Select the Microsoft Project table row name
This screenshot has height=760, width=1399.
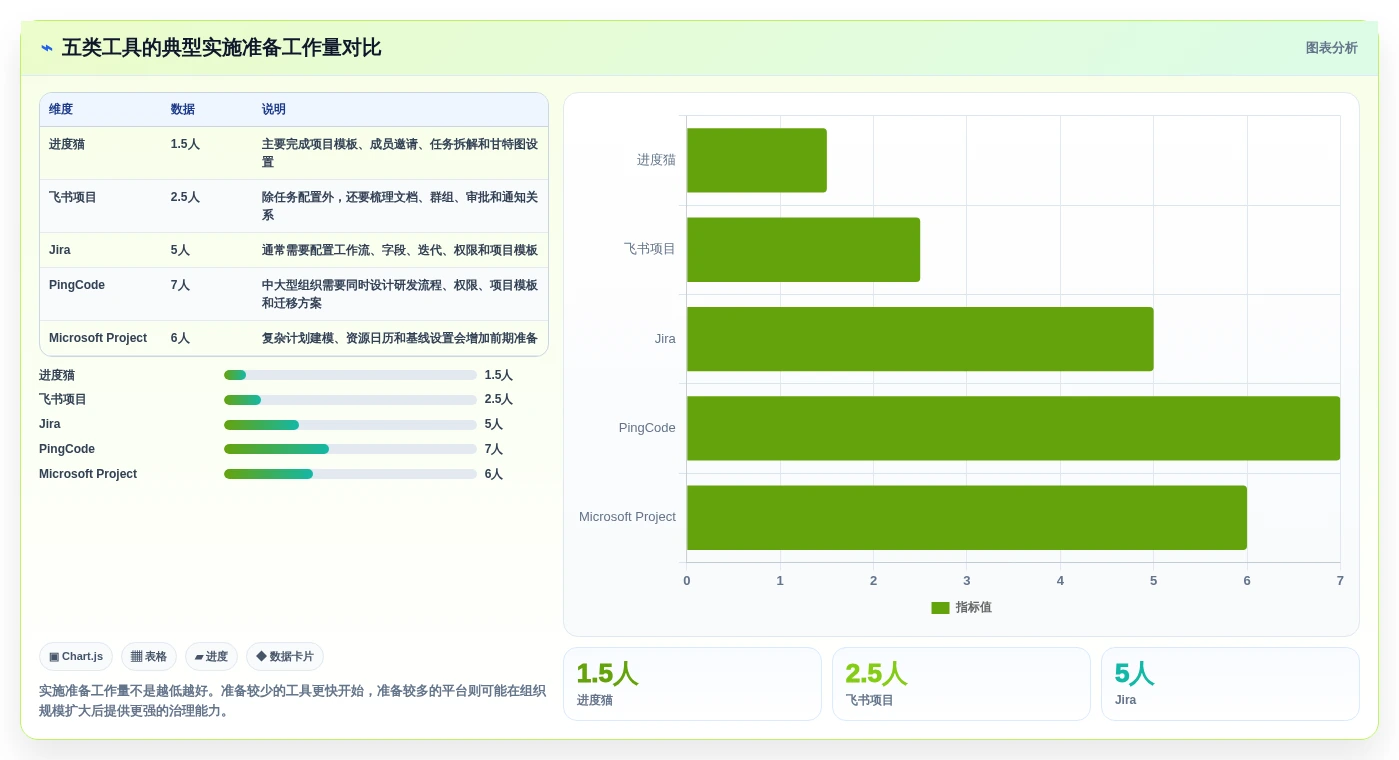coord(98,338)
